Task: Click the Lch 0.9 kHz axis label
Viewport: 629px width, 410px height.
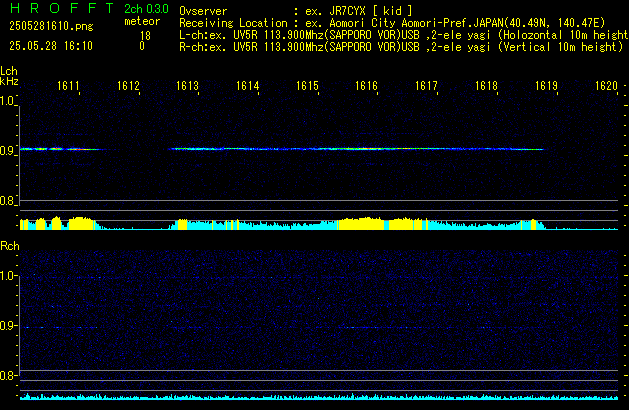Action: (7, 151)
